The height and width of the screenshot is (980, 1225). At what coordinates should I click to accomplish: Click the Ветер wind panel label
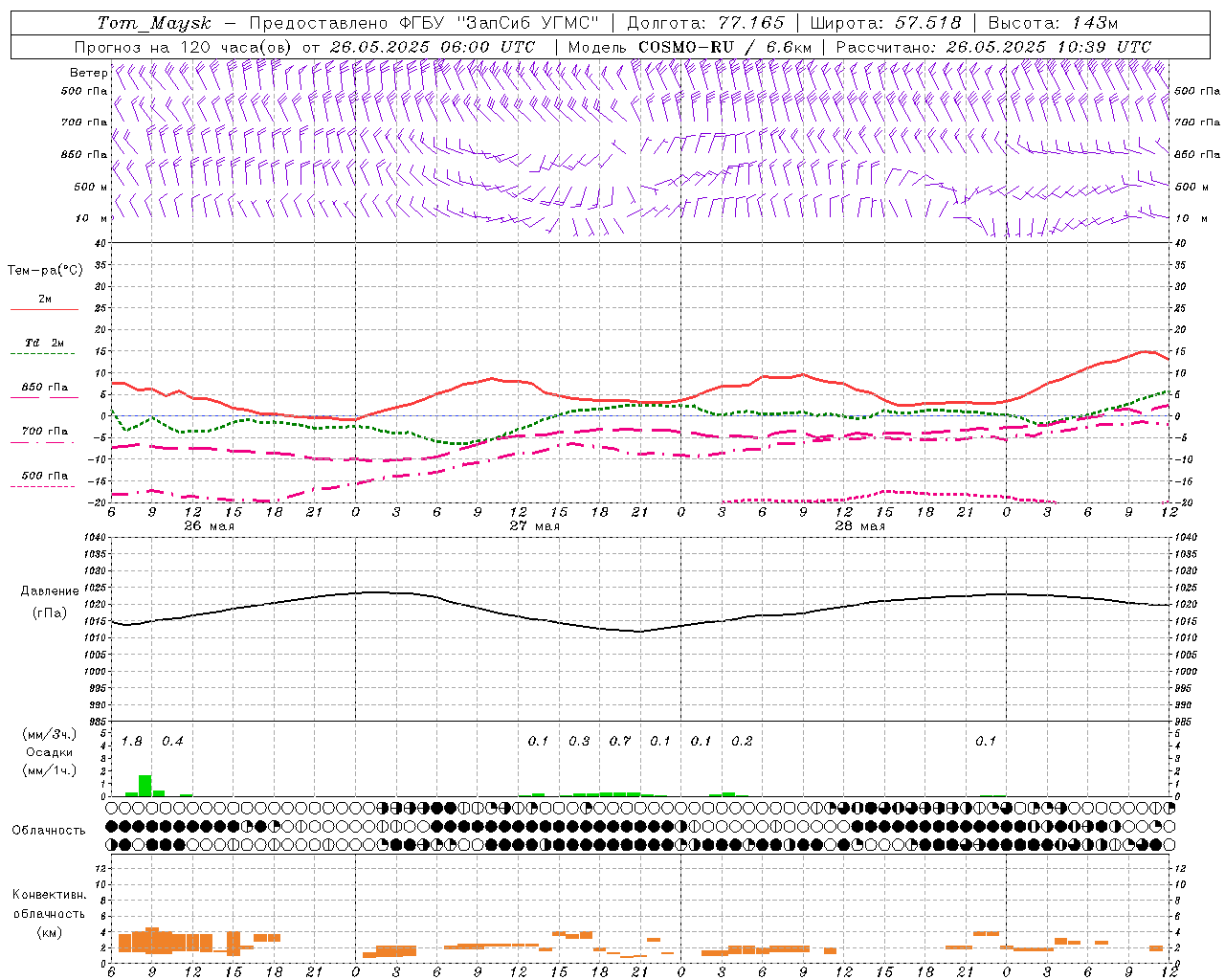pos(87,73)
